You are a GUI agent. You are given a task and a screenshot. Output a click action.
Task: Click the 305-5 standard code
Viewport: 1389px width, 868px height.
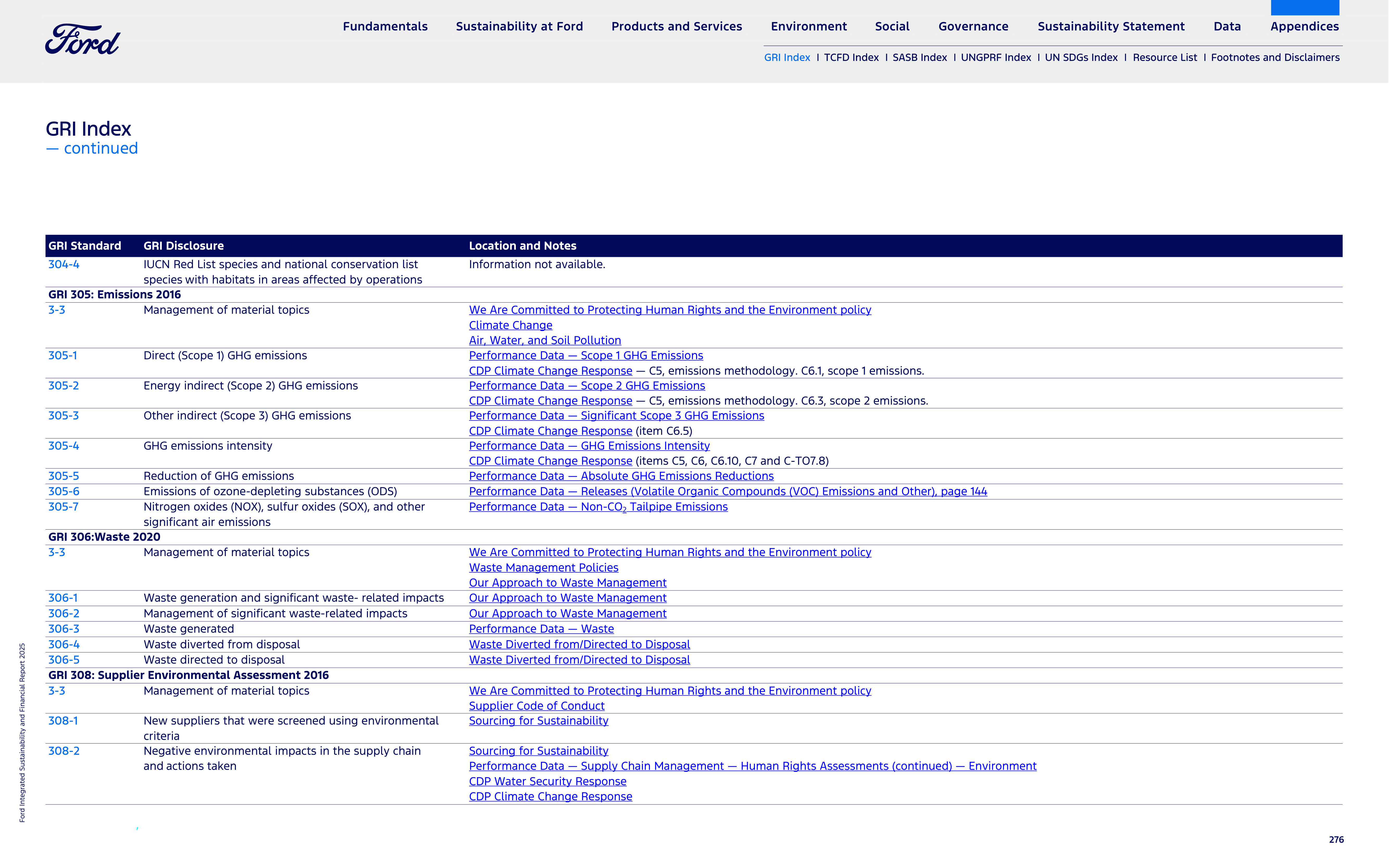click(x=64, y=476)
